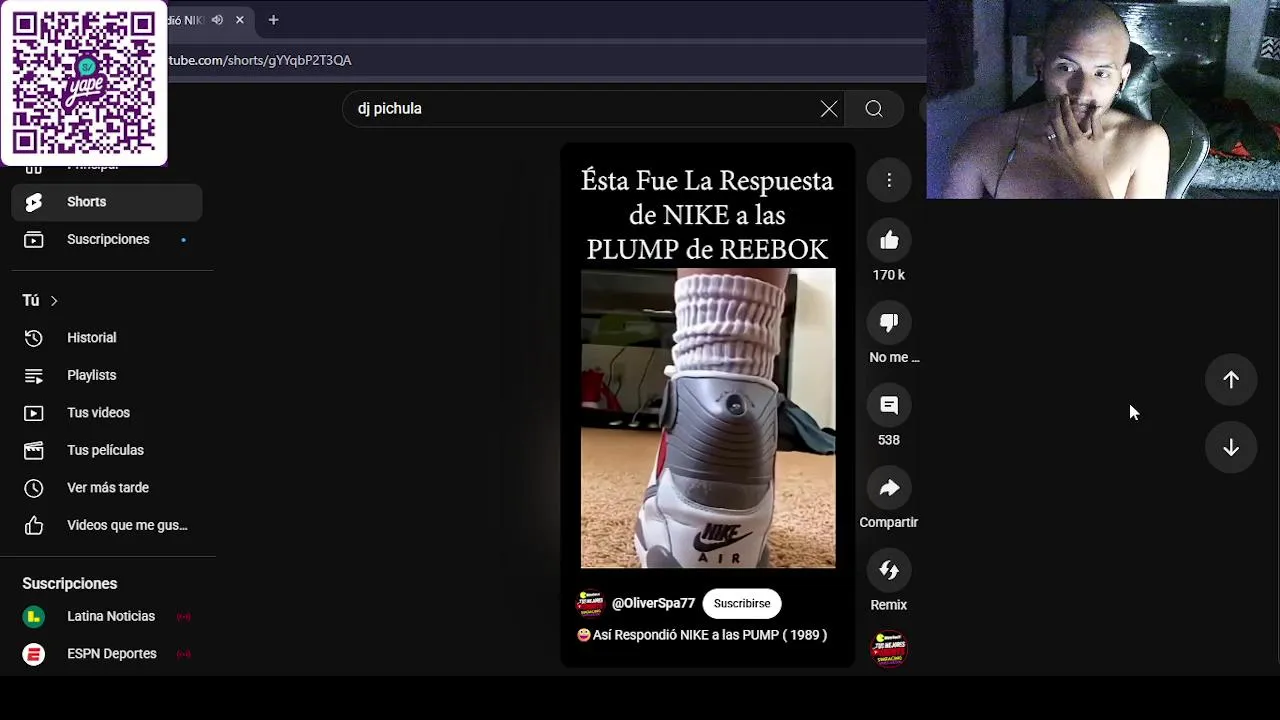This screenshot has width=1280, height=720.
Task: Go to previous Short with up arrow
Action: [x=1231, y=380]
